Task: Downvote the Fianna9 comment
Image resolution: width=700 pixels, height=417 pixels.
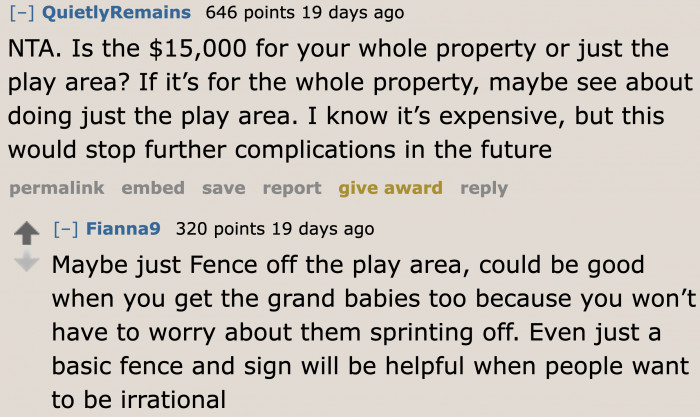Action: tap(27, 261)
